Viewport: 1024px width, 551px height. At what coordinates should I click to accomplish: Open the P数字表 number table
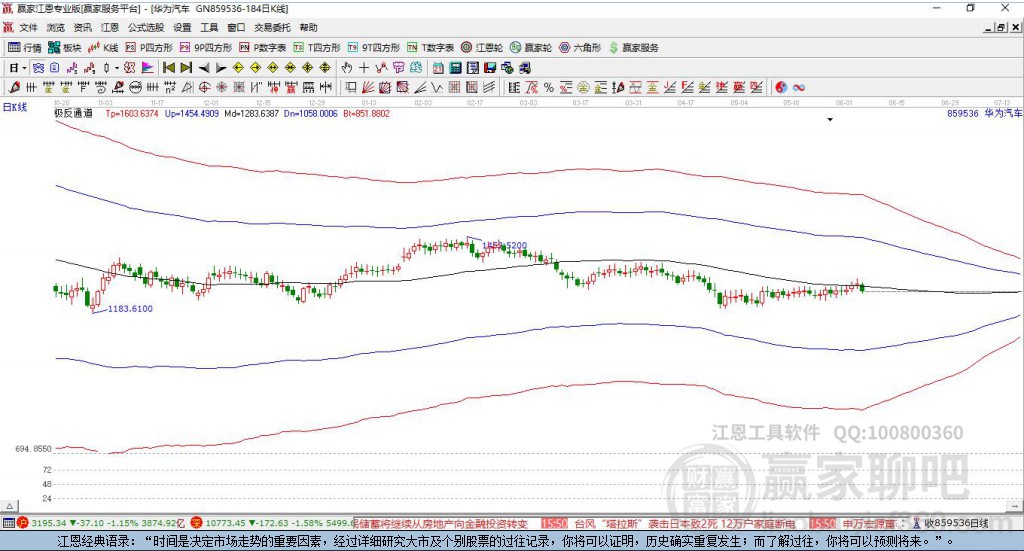point(263,48)
